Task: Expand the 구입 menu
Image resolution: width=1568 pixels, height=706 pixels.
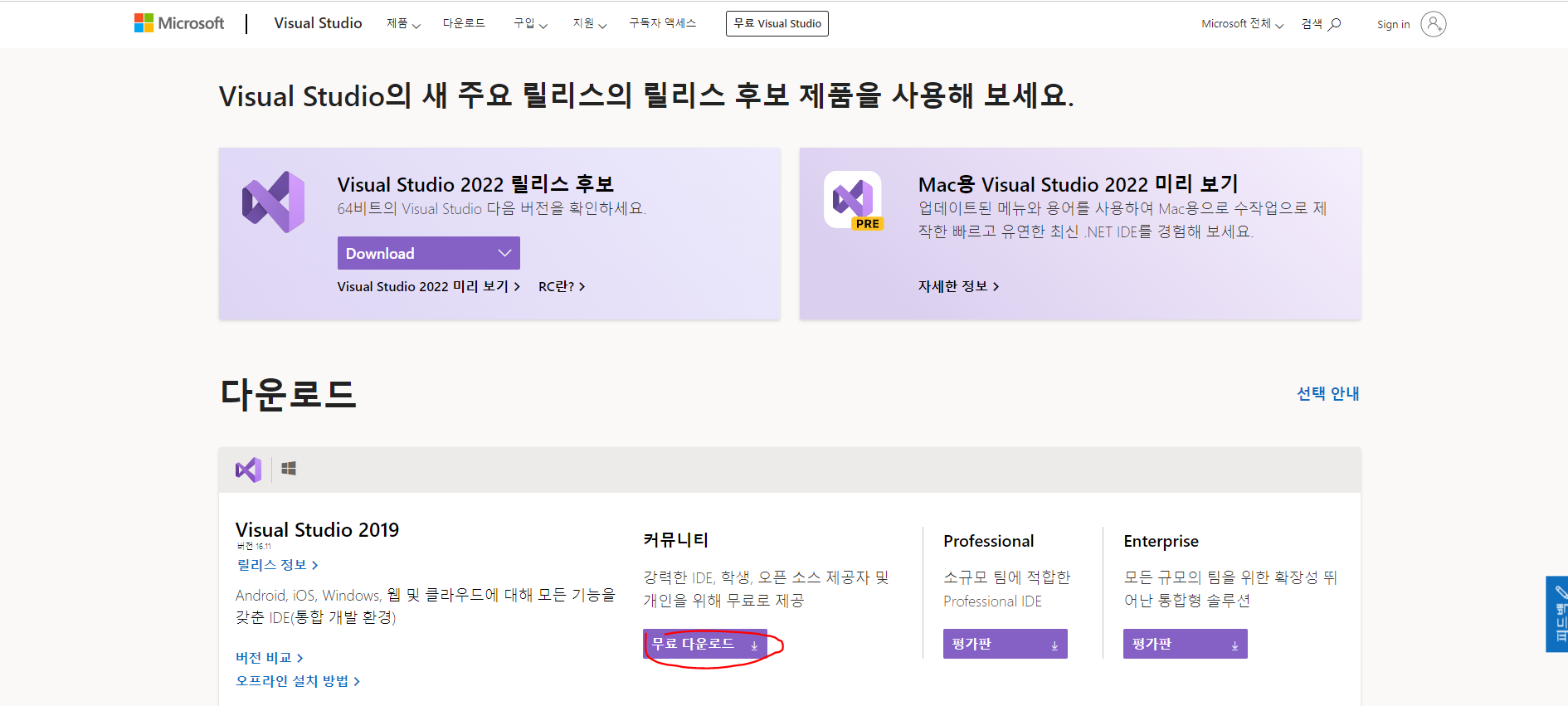Action: 530,23
